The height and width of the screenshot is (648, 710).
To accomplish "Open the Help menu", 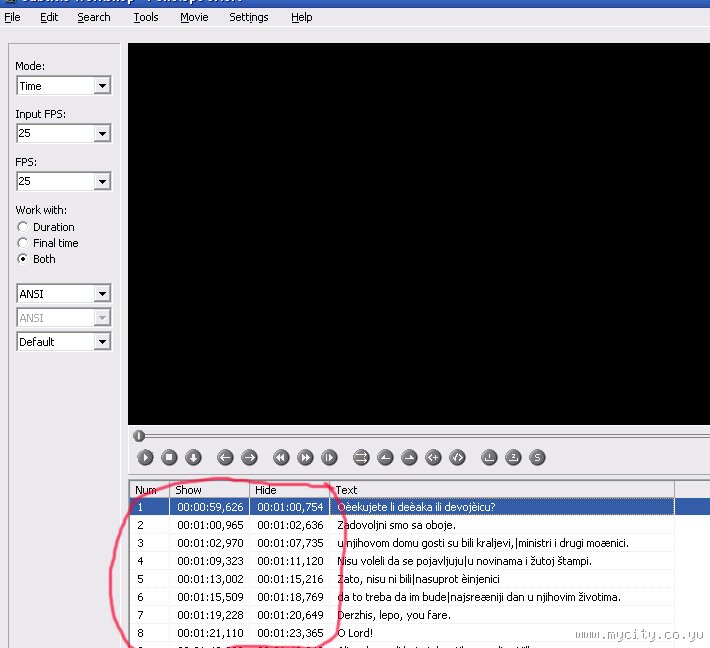I will tap(302, 17).
